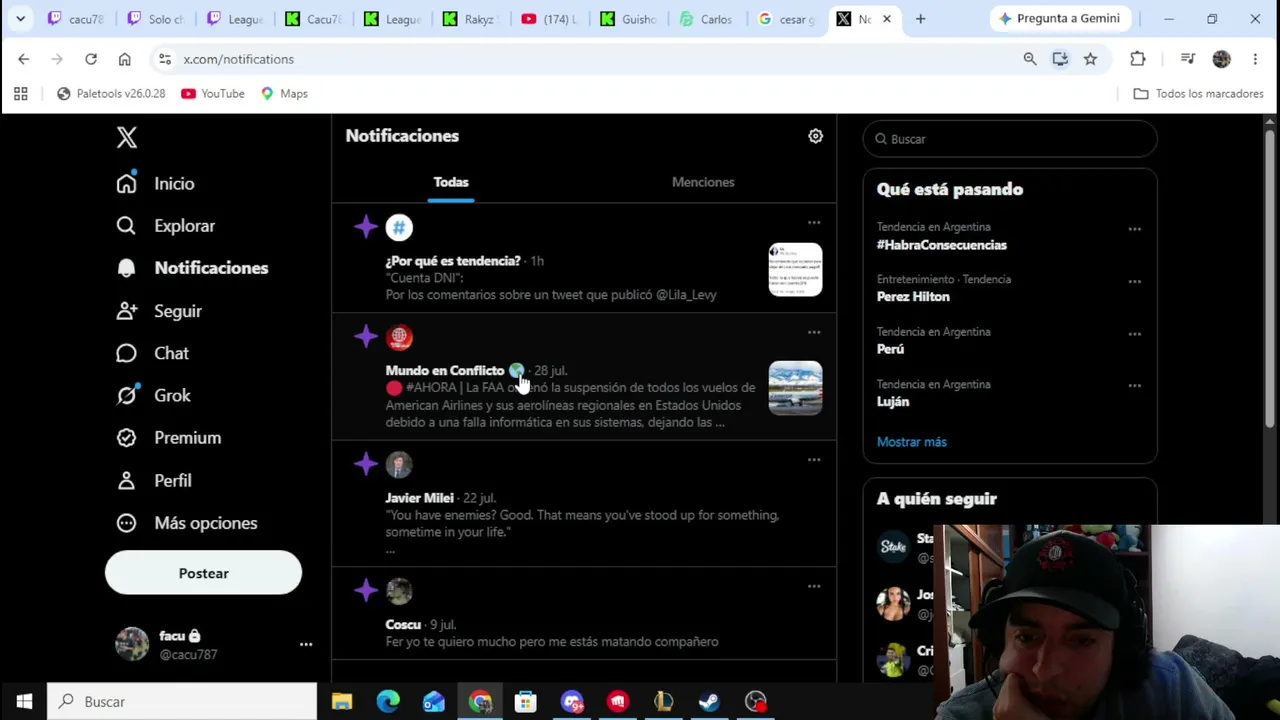Select Notificaciones in the X sidebar
1280x720 pixels.
click(x=192, y=268)
